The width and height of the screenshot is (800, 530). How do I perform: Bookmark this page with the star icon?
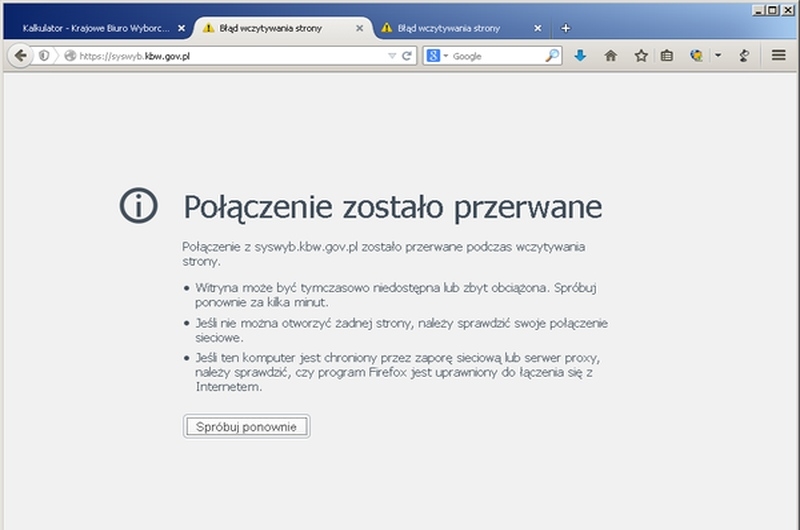(641, 56)
